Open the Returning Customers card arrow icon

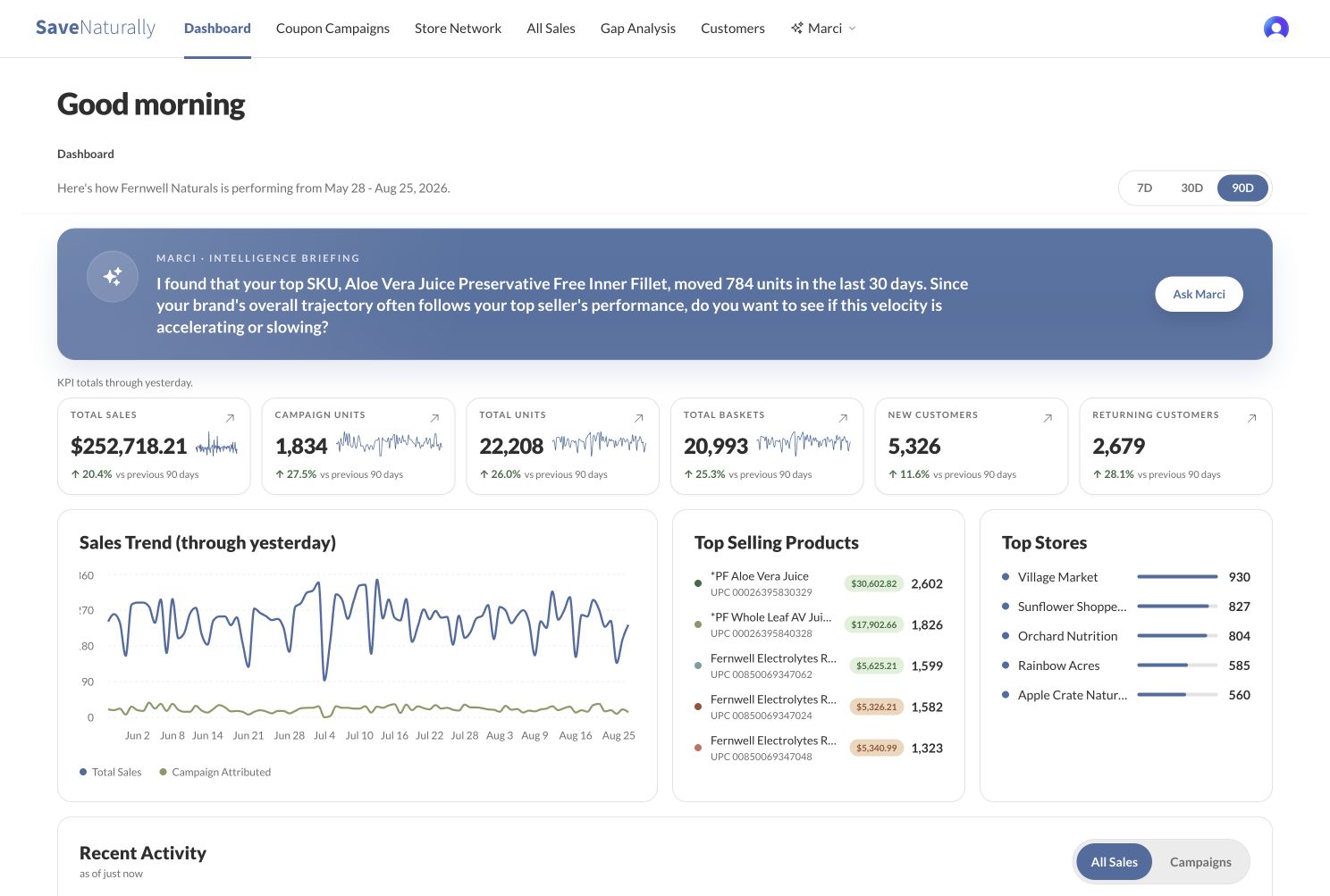coord(1252,418)
